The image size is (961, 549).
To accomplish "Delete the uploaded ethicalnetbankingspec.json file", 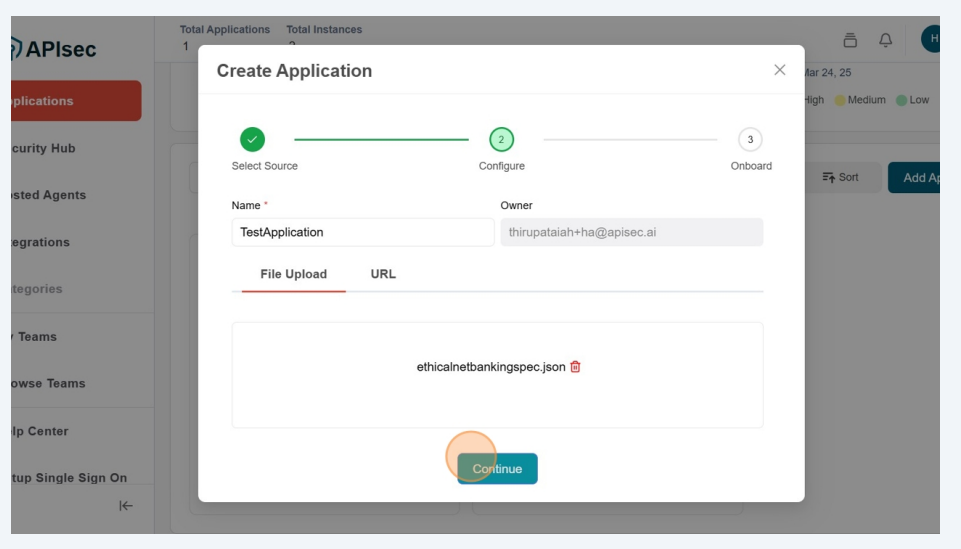I will click(575, 366).
